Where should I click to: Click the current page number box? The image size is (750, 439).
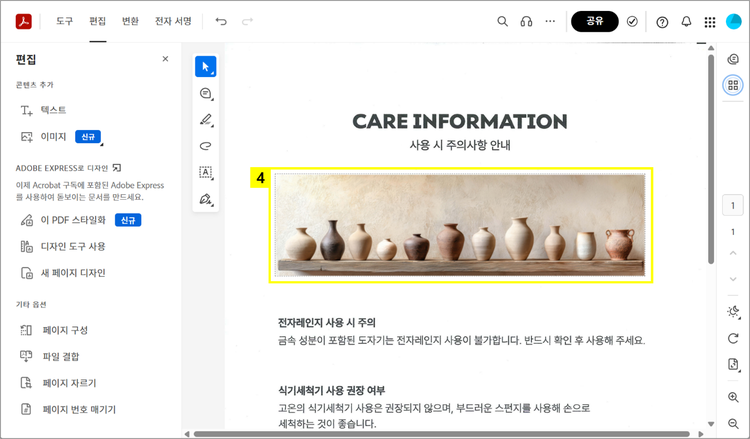pyautogui.click(x=733, y=206)
